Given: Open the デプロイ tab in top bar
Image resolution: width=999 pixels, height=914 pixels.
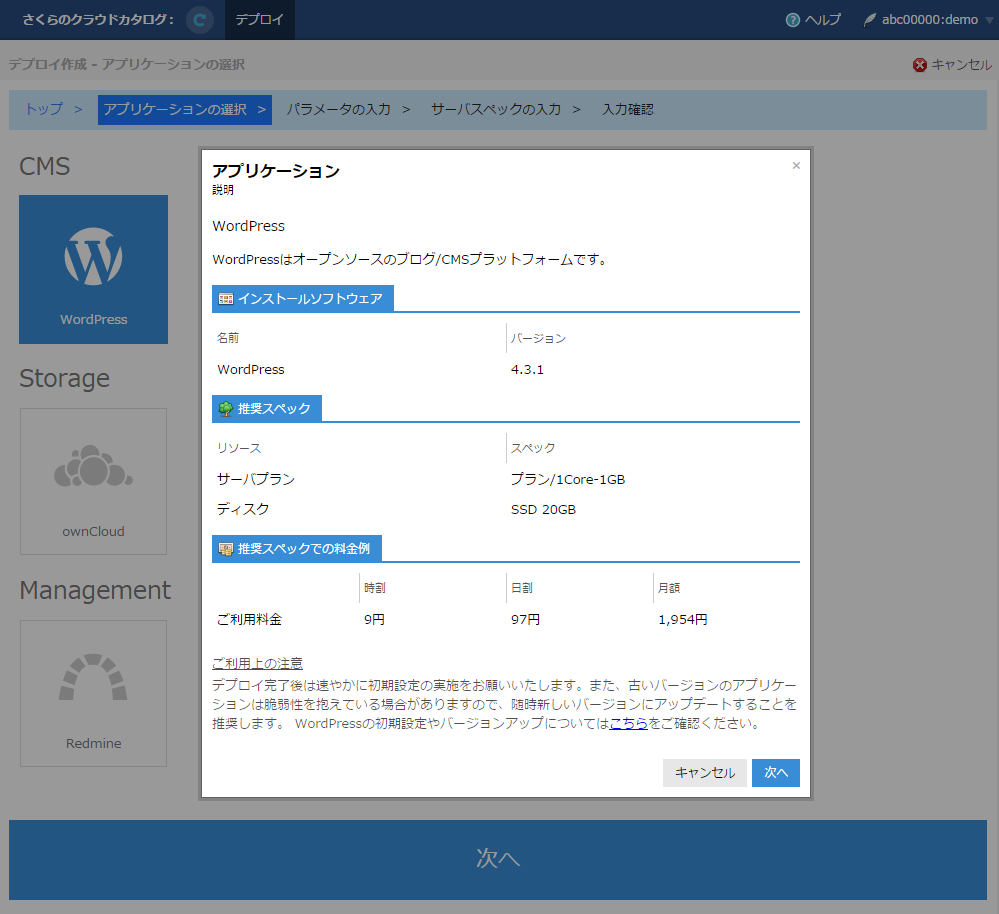Looking at the screenshot, I should [259, 20].
